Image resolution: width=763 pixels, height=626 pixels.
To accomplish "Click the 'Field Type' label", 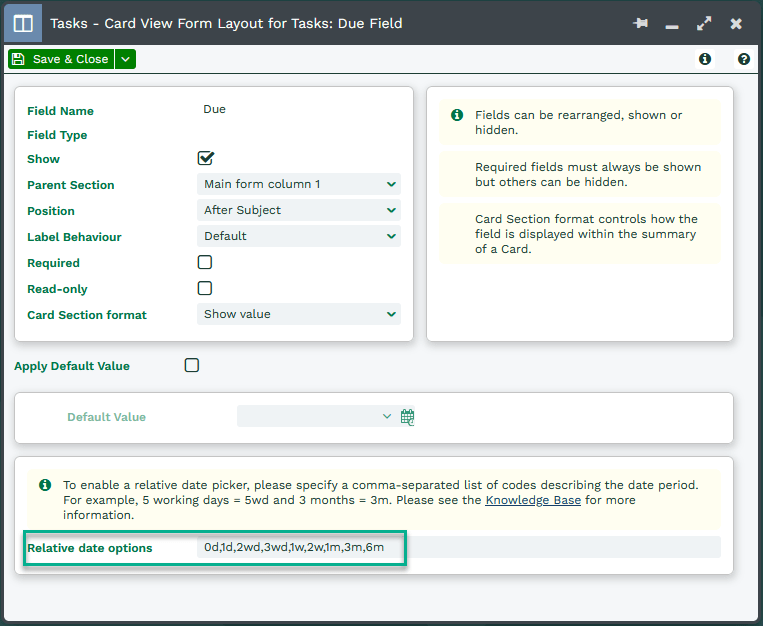I will click(57, 135).
